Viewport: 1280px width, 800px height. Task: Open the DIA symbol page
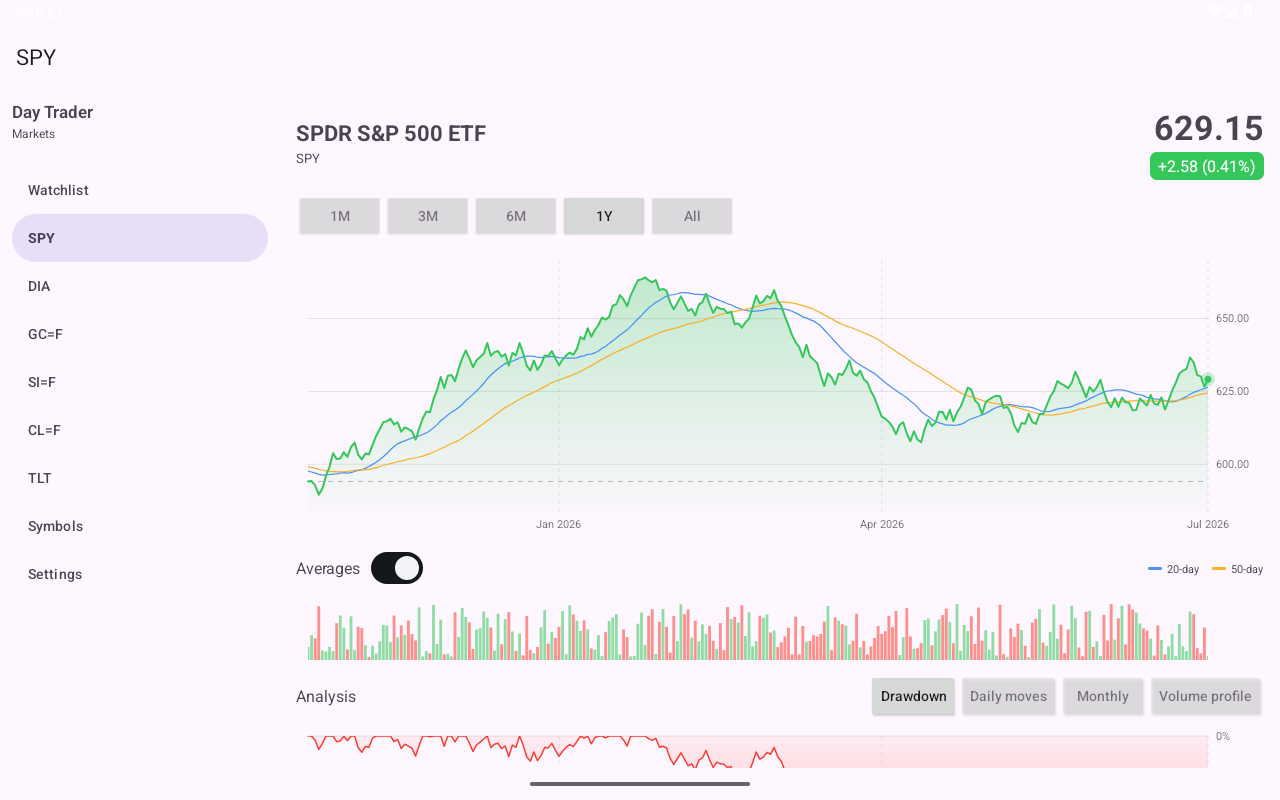(140, 286)
